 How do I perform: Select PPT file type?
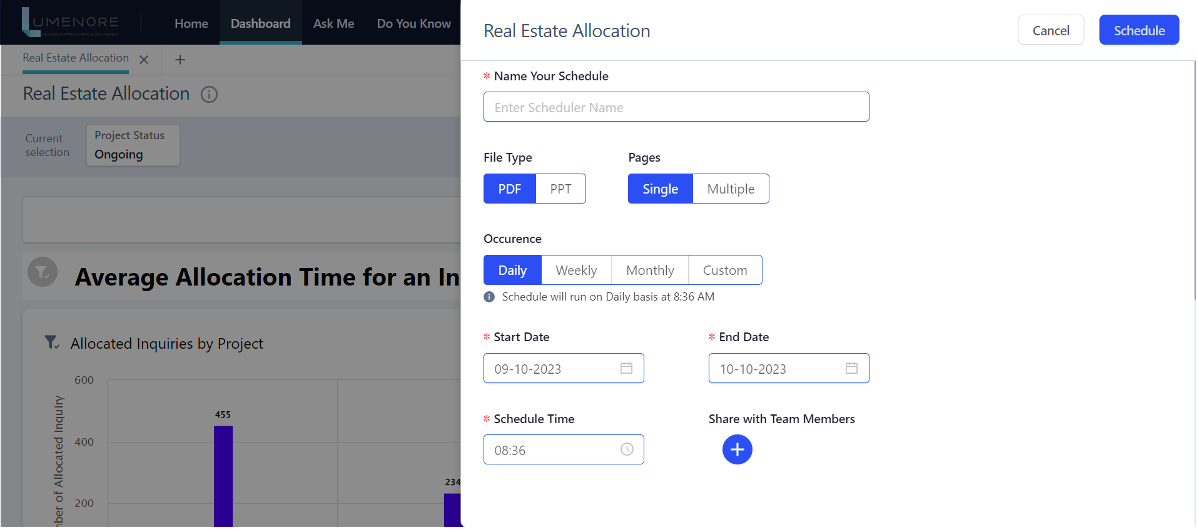click(x=561, y=189)
